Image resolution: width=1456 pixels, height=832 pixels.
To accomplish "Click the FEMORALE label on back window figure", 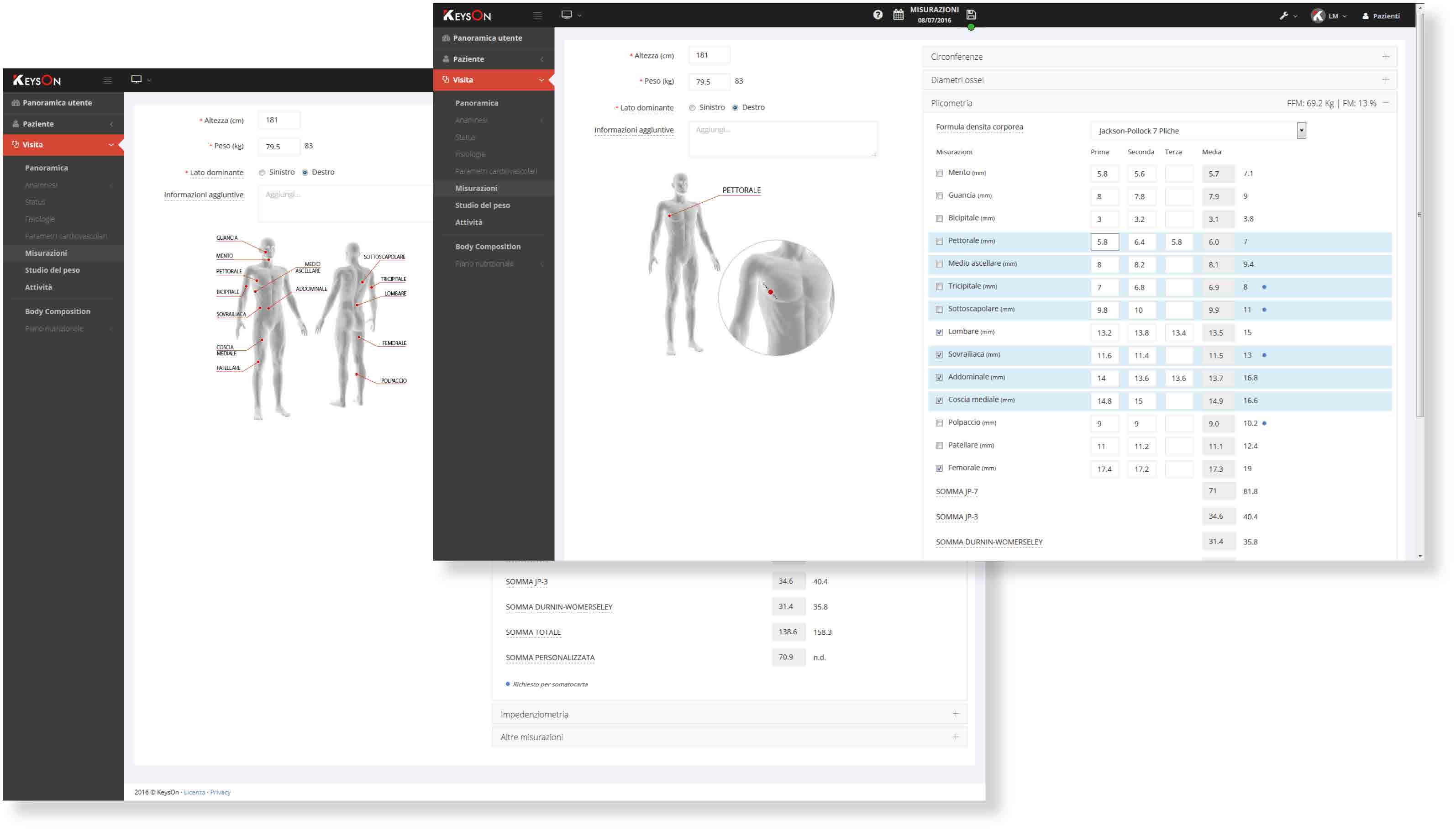I will pyautogui.click(x=394, y=343).
